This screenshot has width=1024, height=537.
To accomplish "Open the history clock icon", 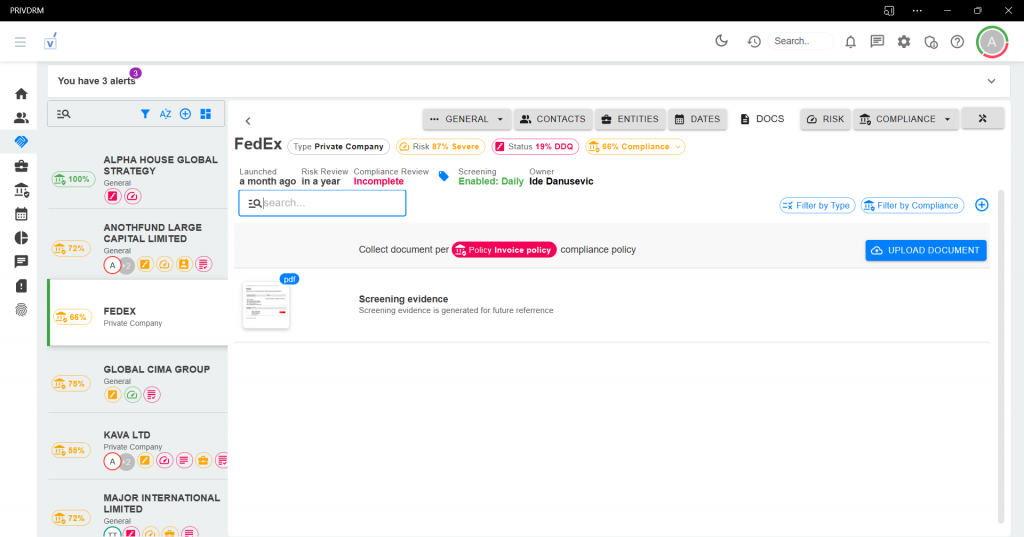I will pyautogui.click(x=754, y=41).
